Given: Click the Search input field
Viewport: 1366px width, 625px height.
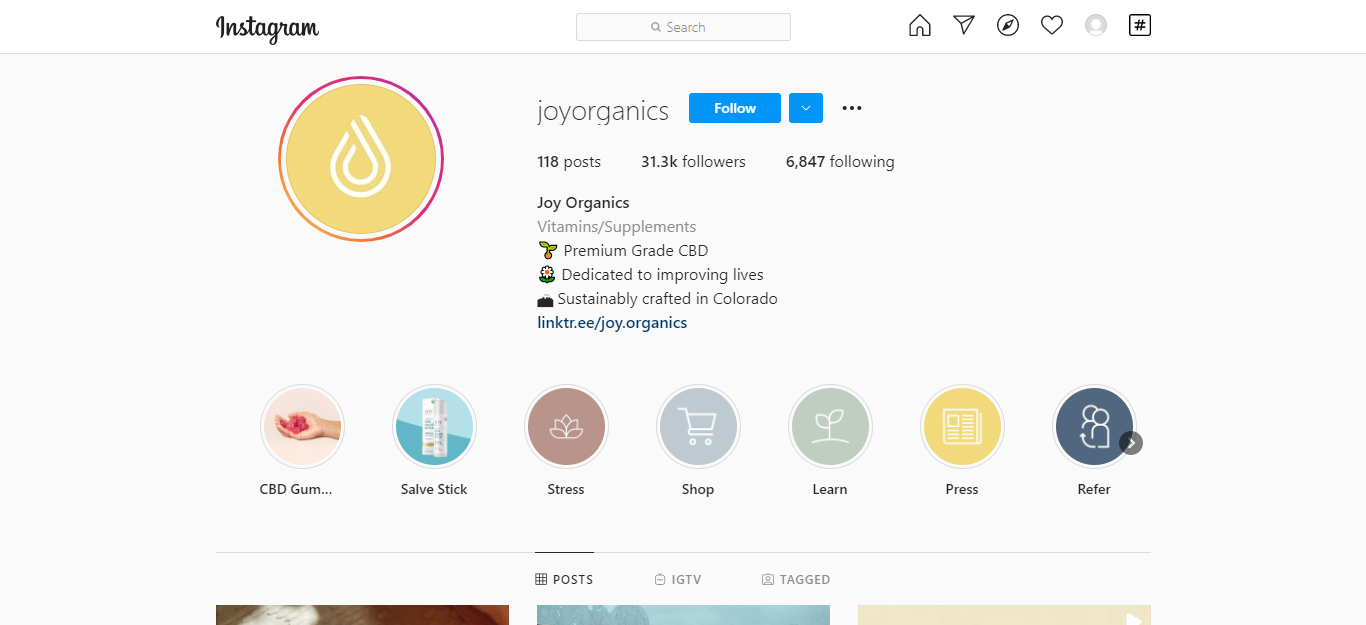Looking at the screenshot, I should pos(684,27).
